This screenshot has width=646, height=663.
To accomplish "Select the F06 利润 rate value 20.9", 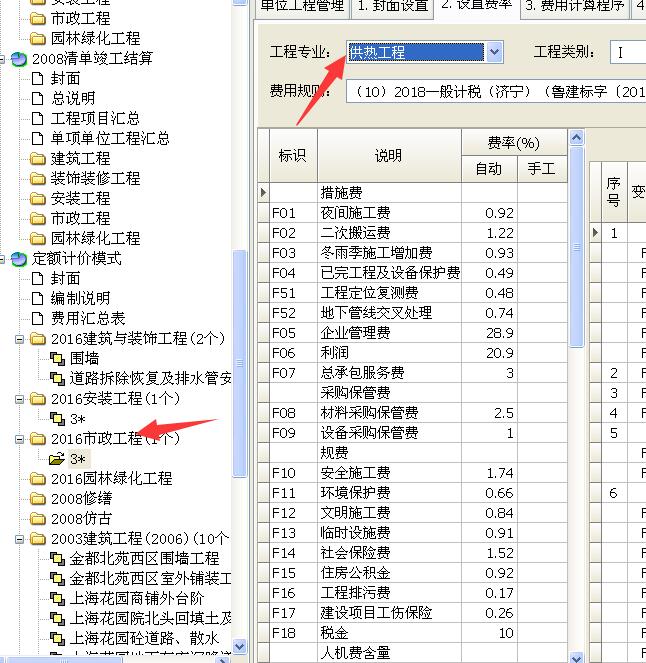I will (489, 353).
